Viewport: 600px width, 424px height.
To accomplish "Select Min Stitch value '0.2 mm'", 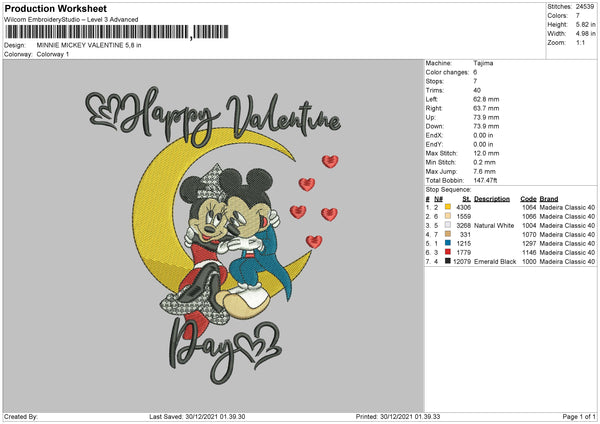I will [484, 162].
